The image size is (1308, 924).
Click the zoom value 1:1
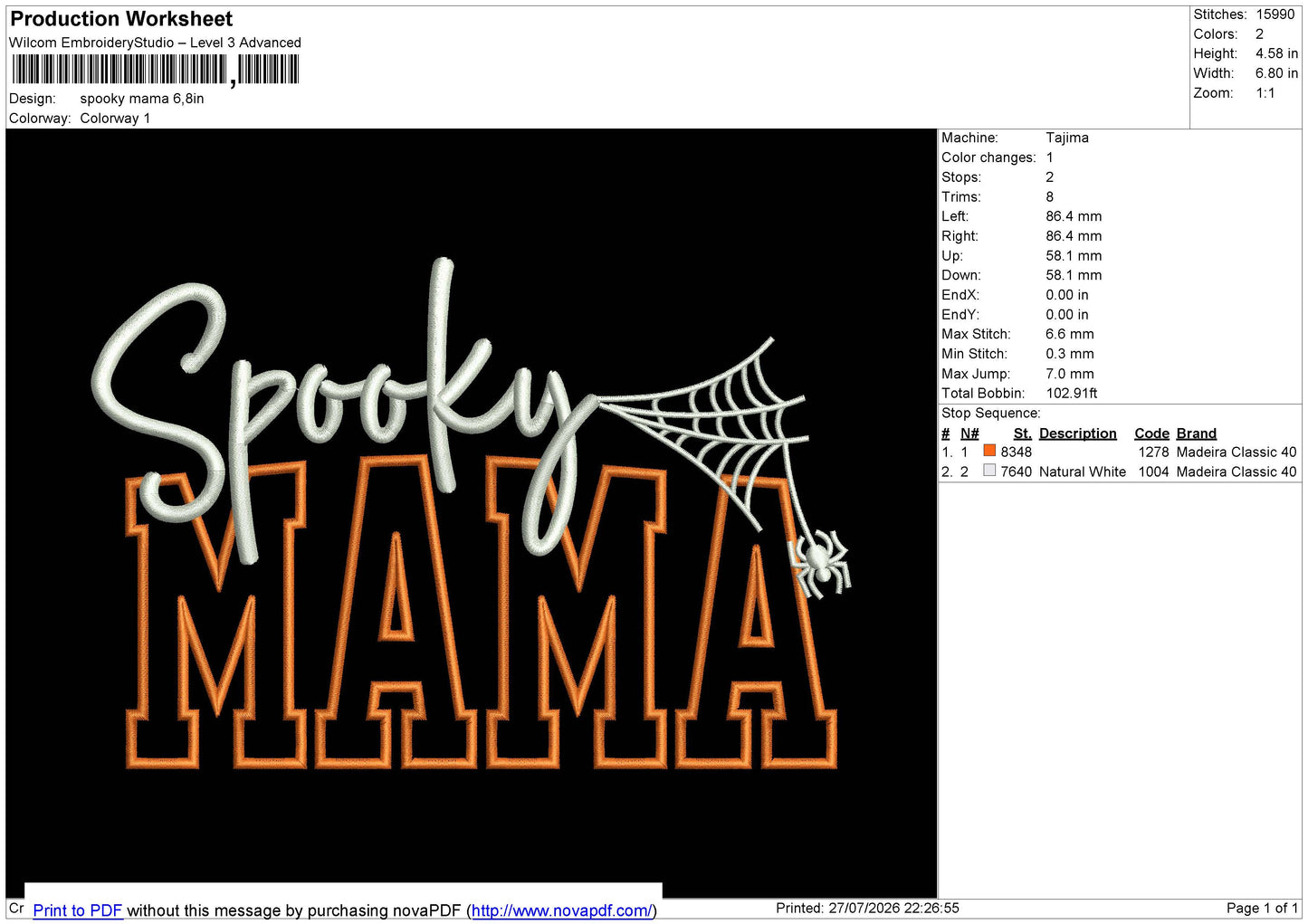(1265, 93)
